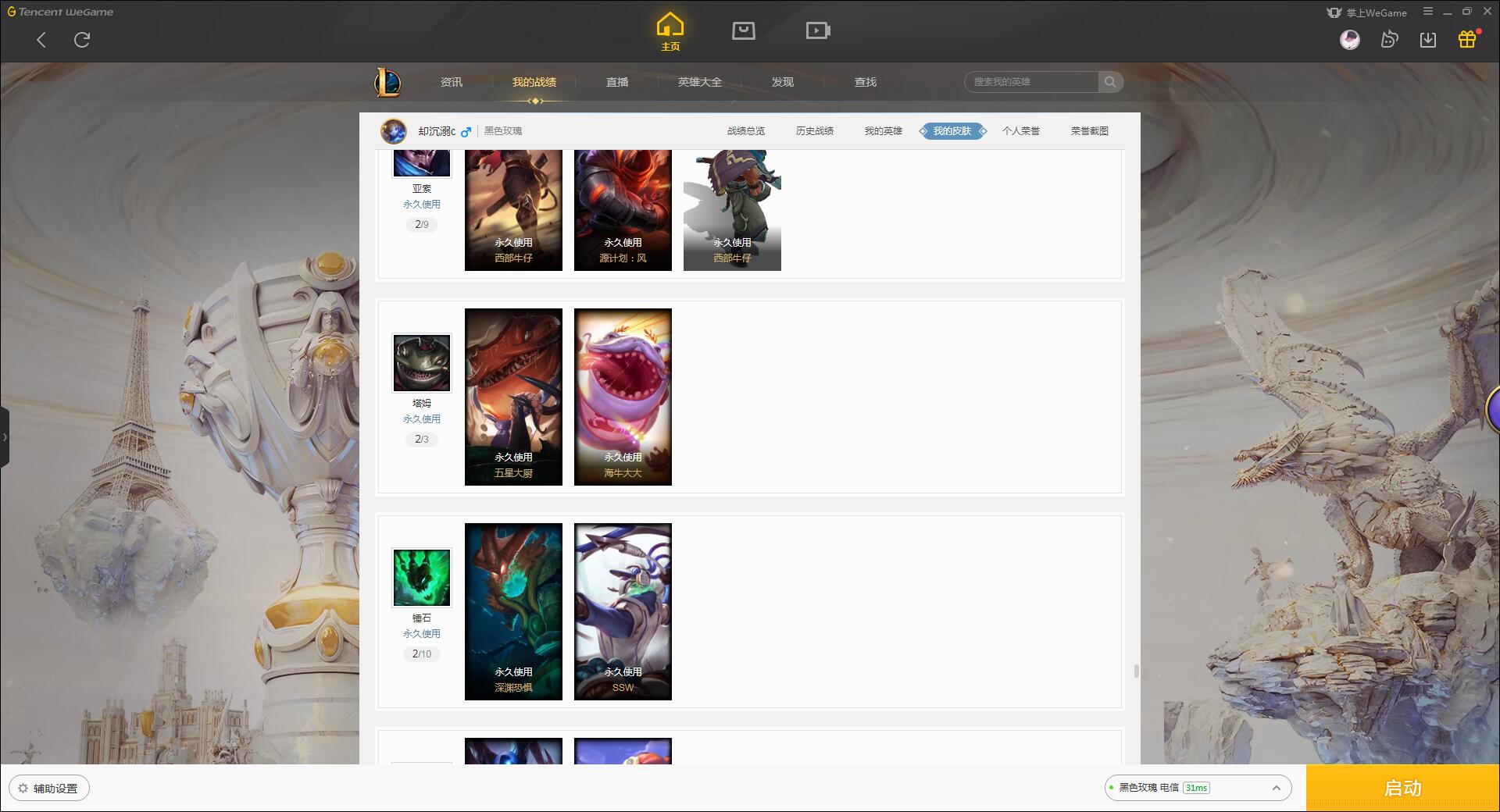Open 辅助设置 settings button
1500x812 pixels.
(49, 789)
